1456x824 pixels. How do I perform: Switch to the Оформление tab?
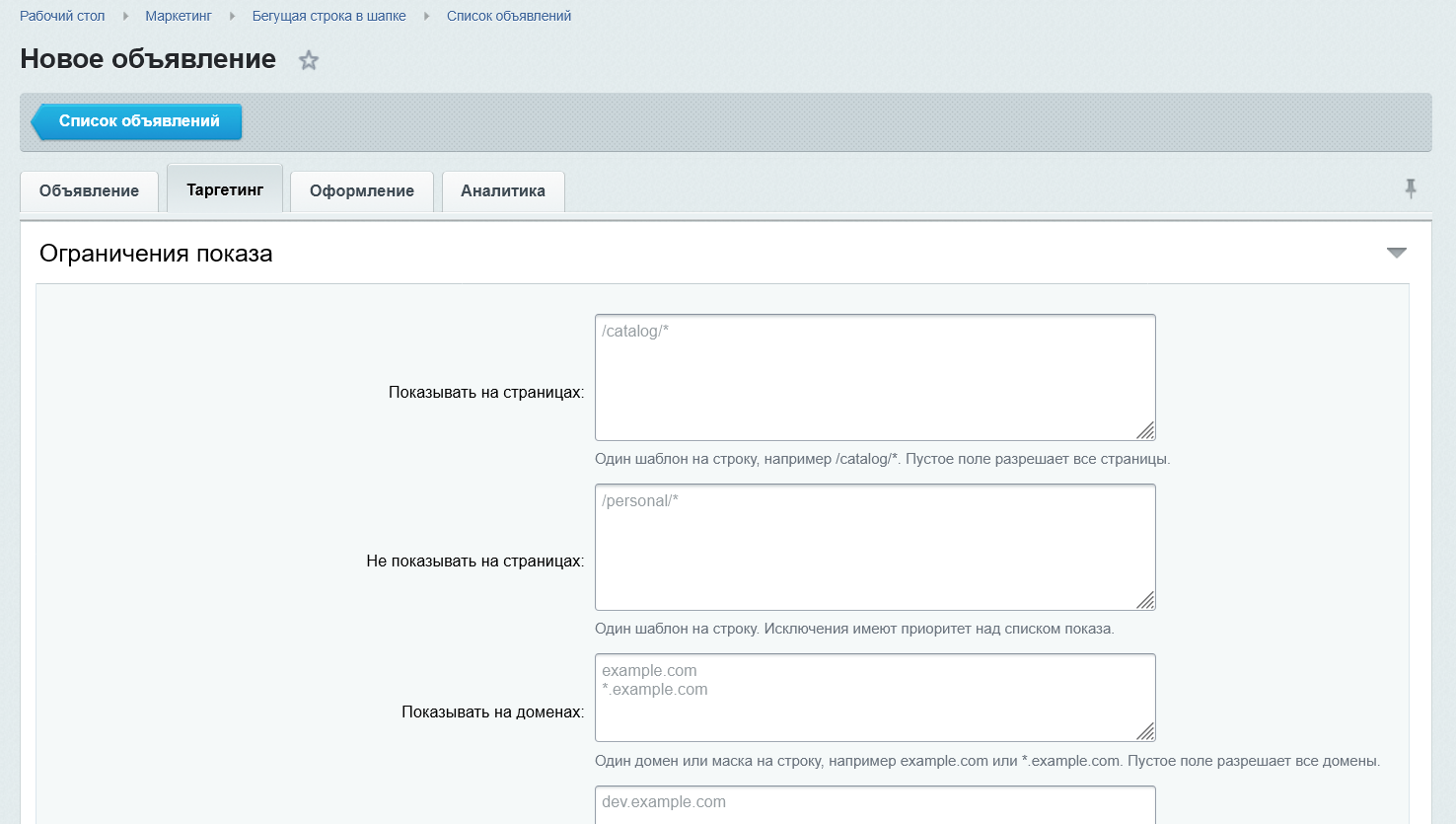coord(362,191)
